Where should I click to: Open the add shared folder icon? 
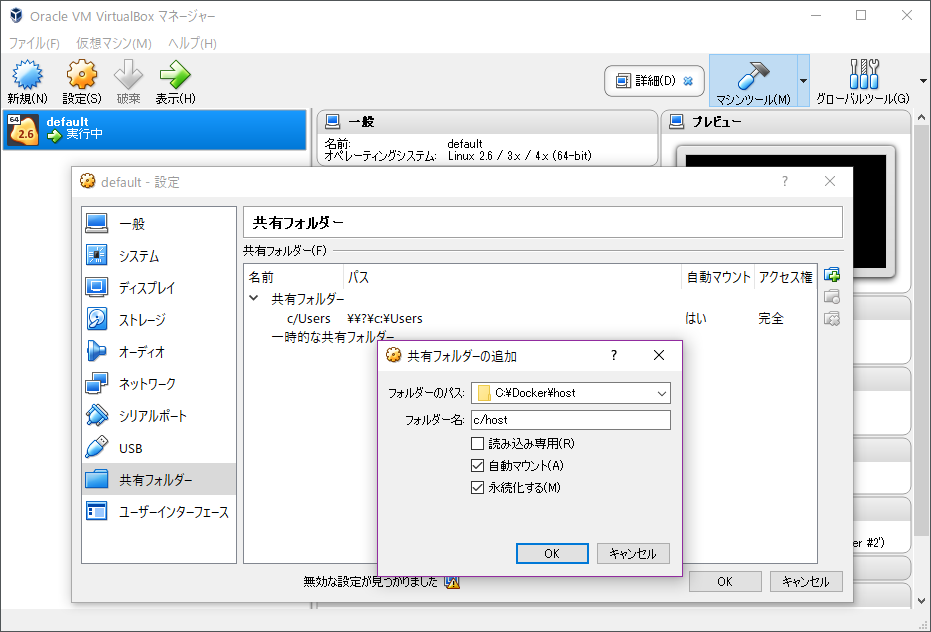tap(832, 274)
